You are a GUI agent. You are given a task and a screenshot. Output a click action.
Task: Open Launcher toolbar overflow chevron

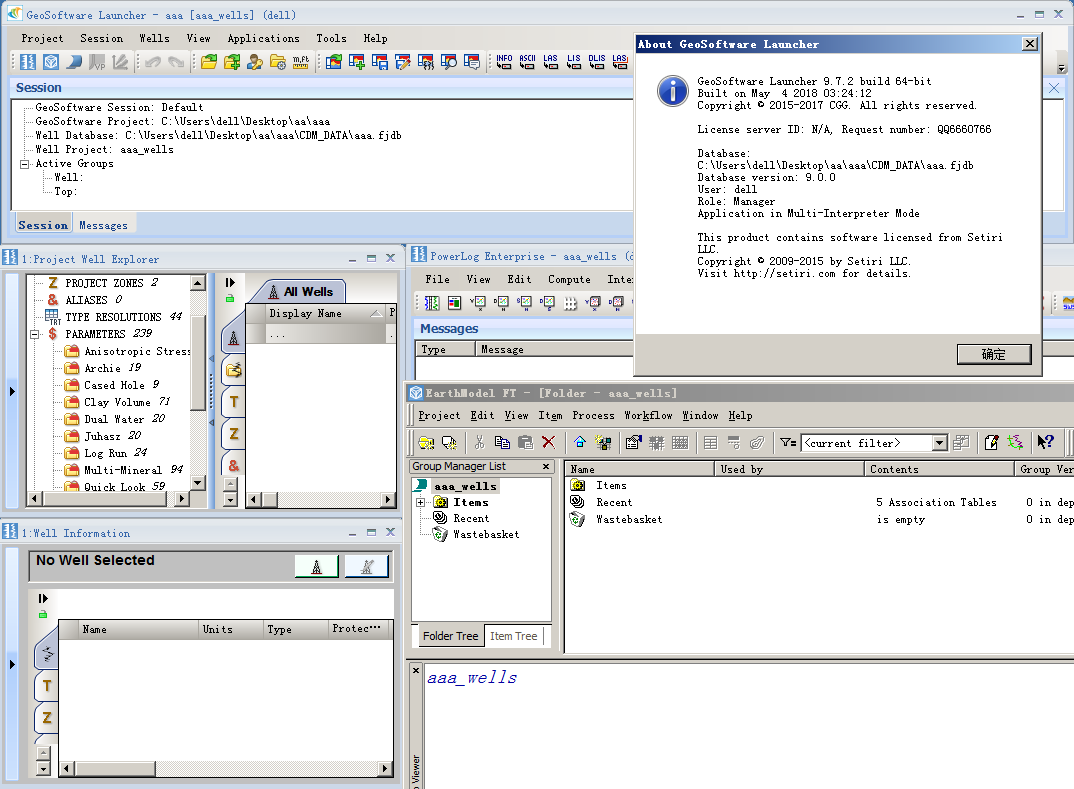tap(1062, 68)
